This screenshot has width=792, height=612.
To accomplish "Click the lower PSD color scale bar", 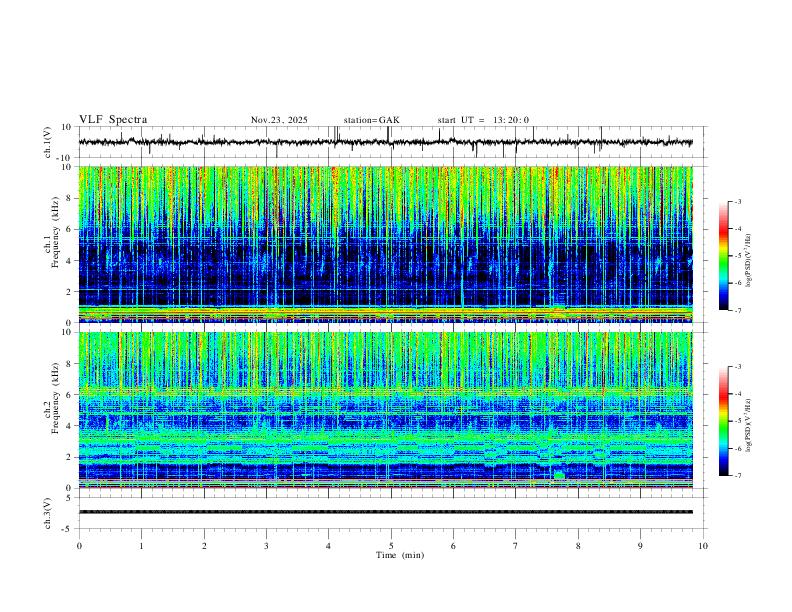I will pos(723,421).
